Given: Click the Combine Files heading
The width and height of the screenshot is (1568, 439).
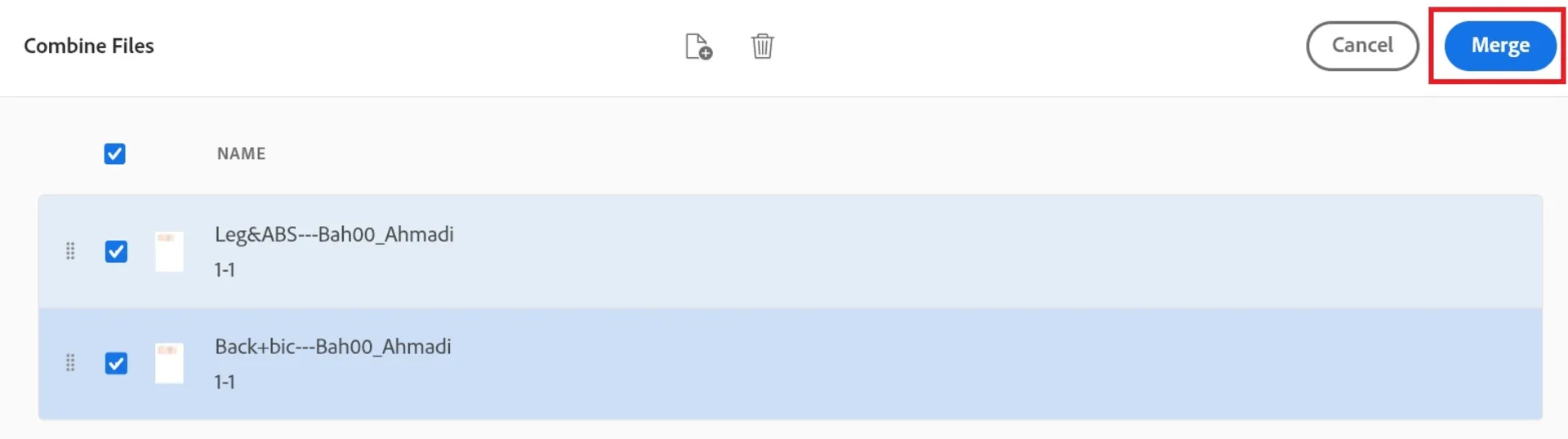Looking at the screenshot, I should [88, 46].
